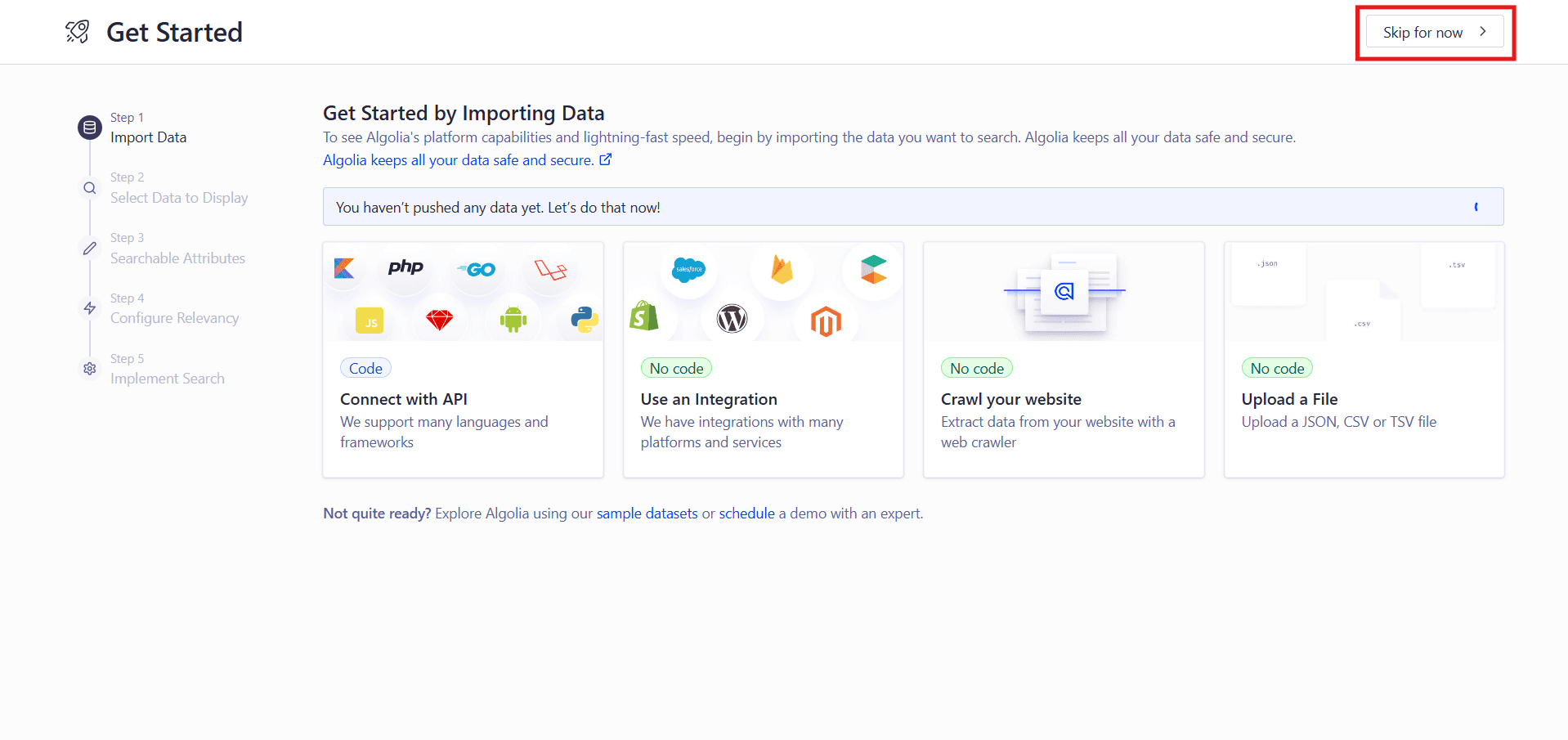Click the Step 4 lightning icon
Image resolution: width=1568 pixels, height=740 pixels.
(x=89, y=308)
